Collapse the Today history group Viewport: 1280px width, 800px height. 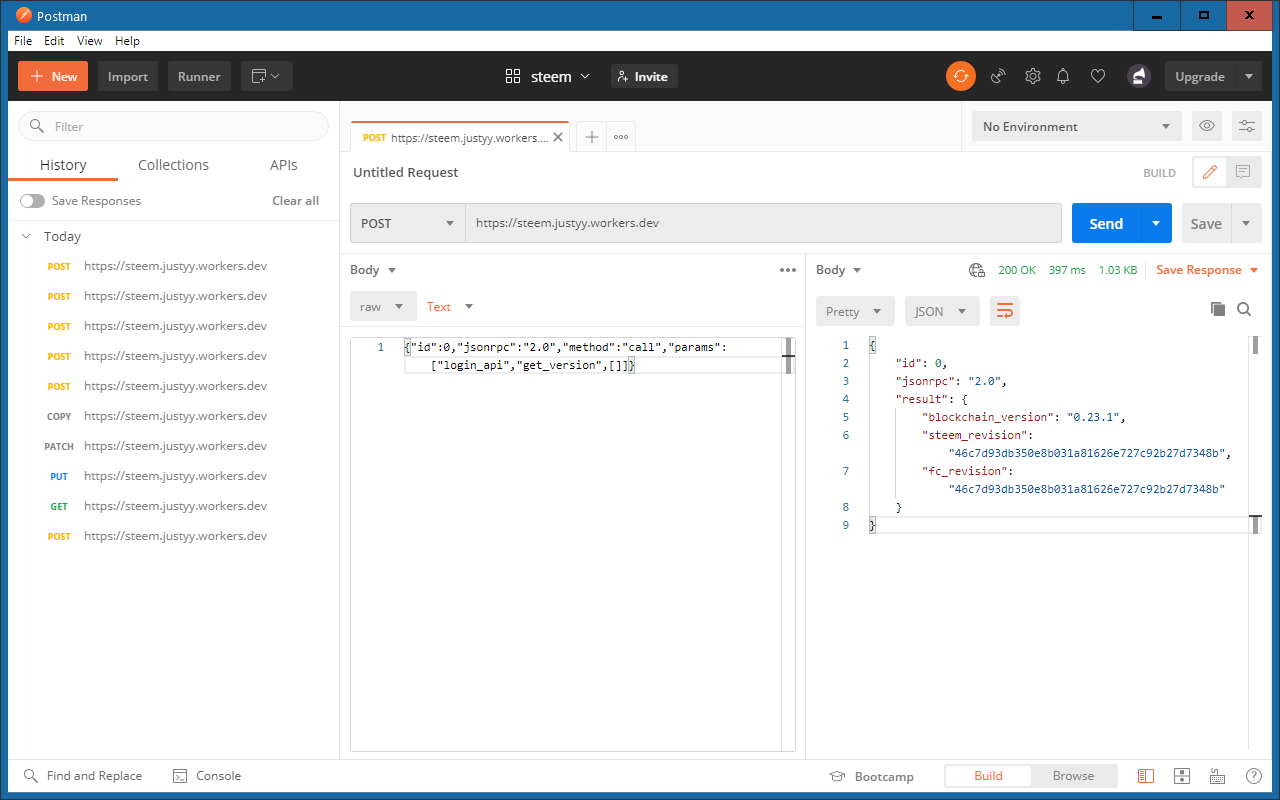pos(27,236)
